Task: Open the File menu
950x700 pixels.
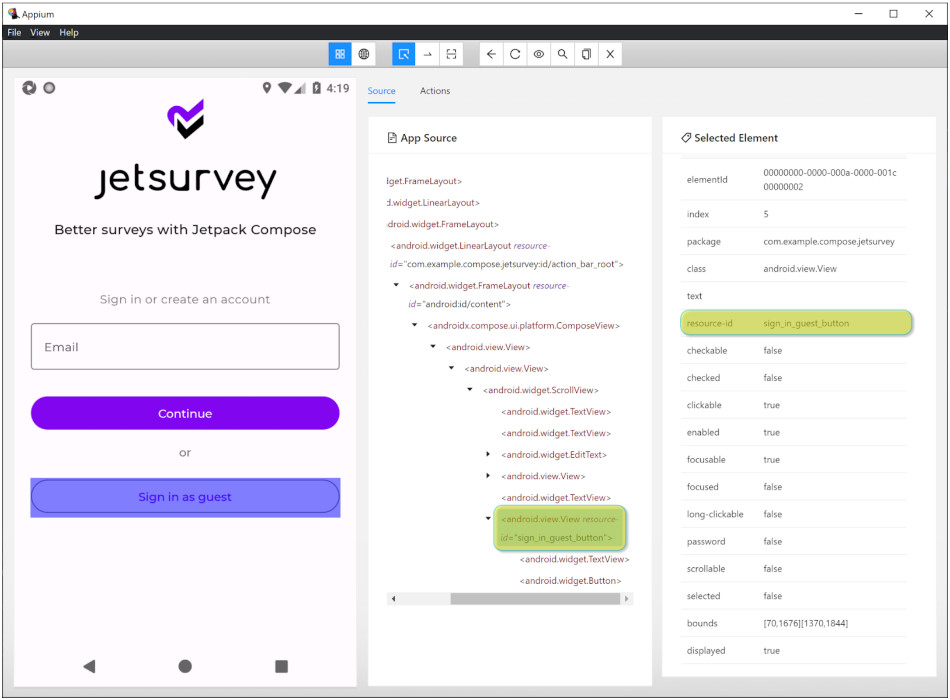Action: (14, 32)
